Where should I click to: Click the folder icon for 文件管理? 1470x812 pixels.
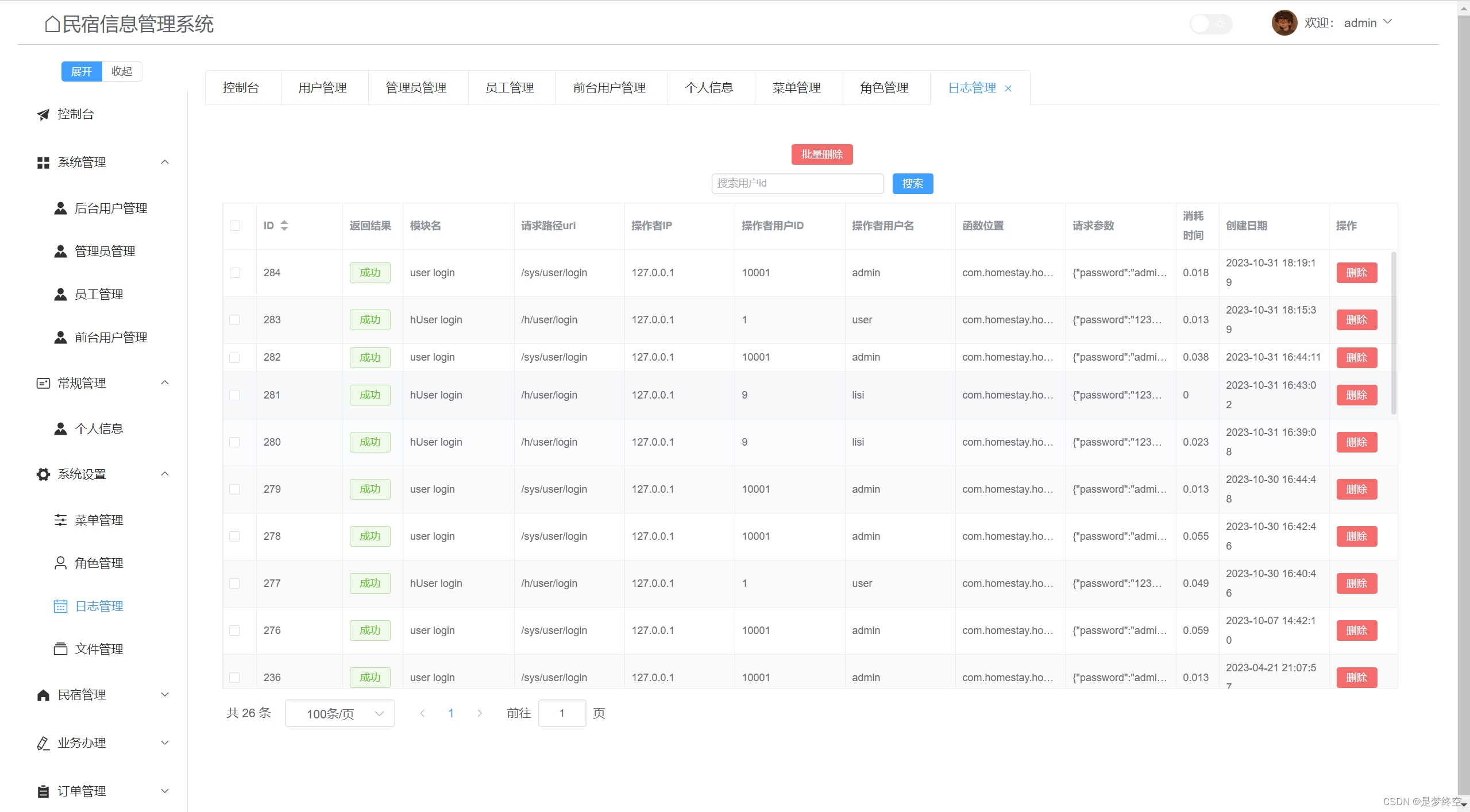click(x=60, y=649)
